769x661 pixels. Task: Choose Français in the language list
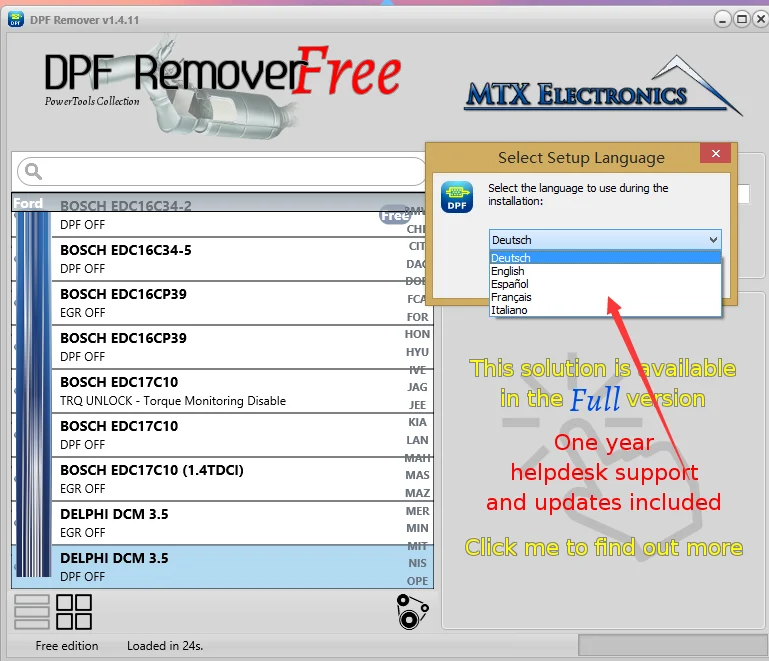coord(605,297)
